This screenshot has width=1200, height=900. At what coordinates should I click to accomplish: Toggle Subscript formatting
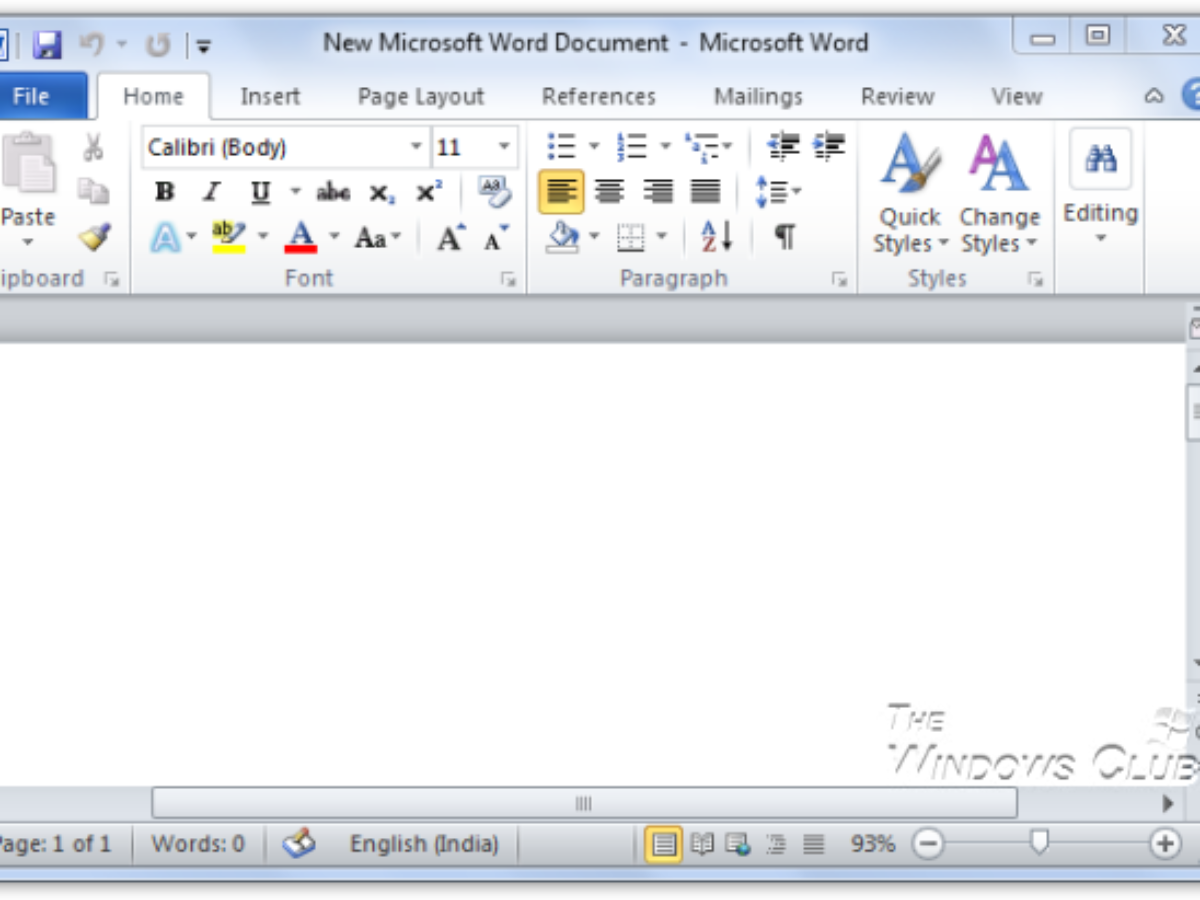click(381, 192)
